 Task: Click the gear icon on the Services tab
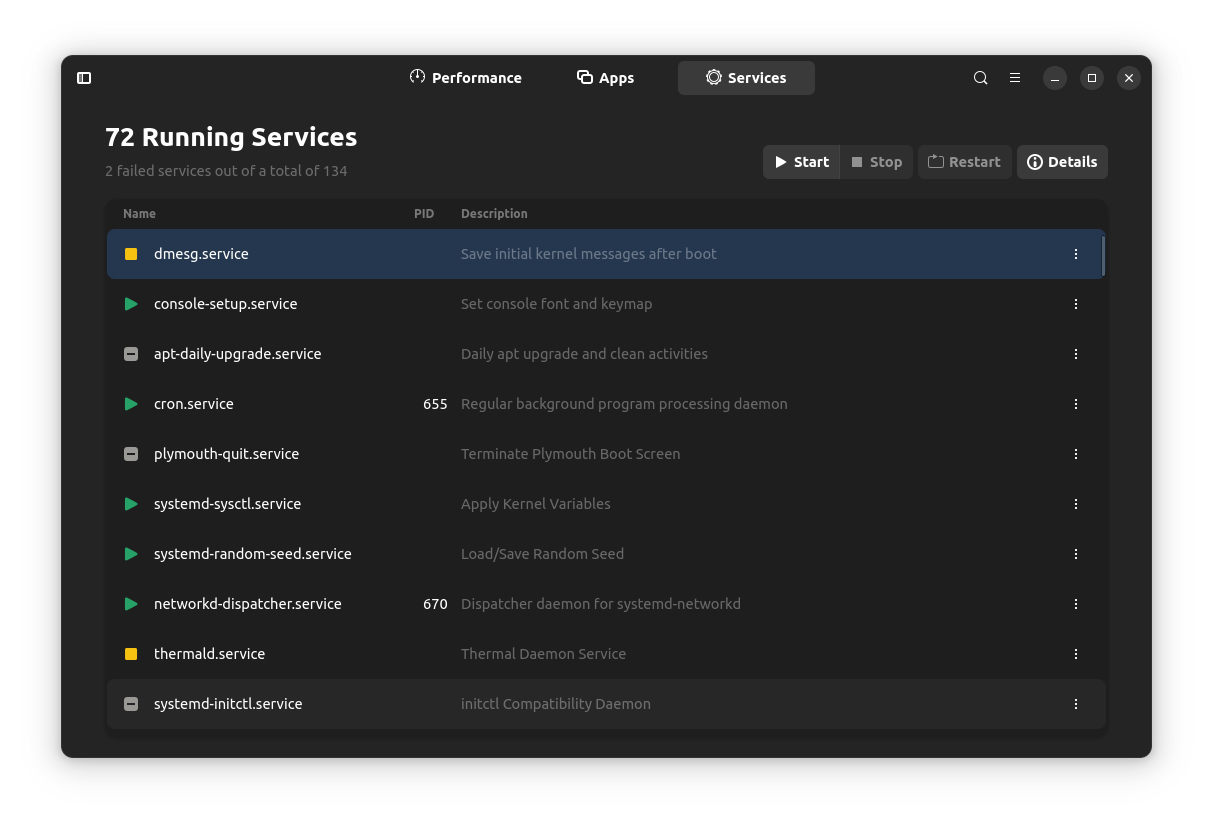tap(714, 77)
